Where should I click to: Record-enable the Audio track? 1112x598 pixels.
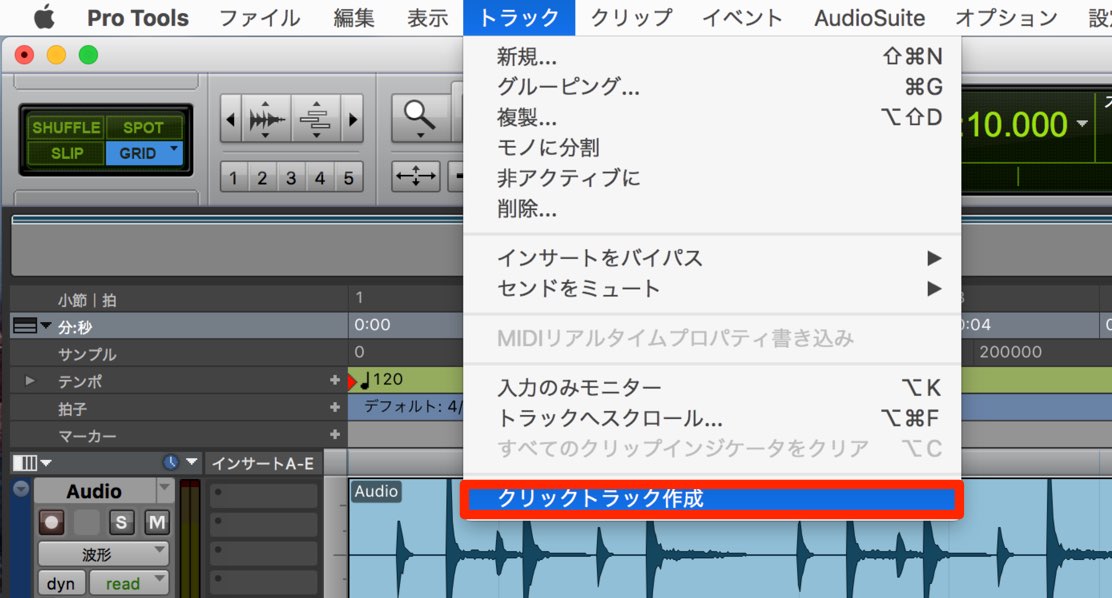click(x=51, y=522)
